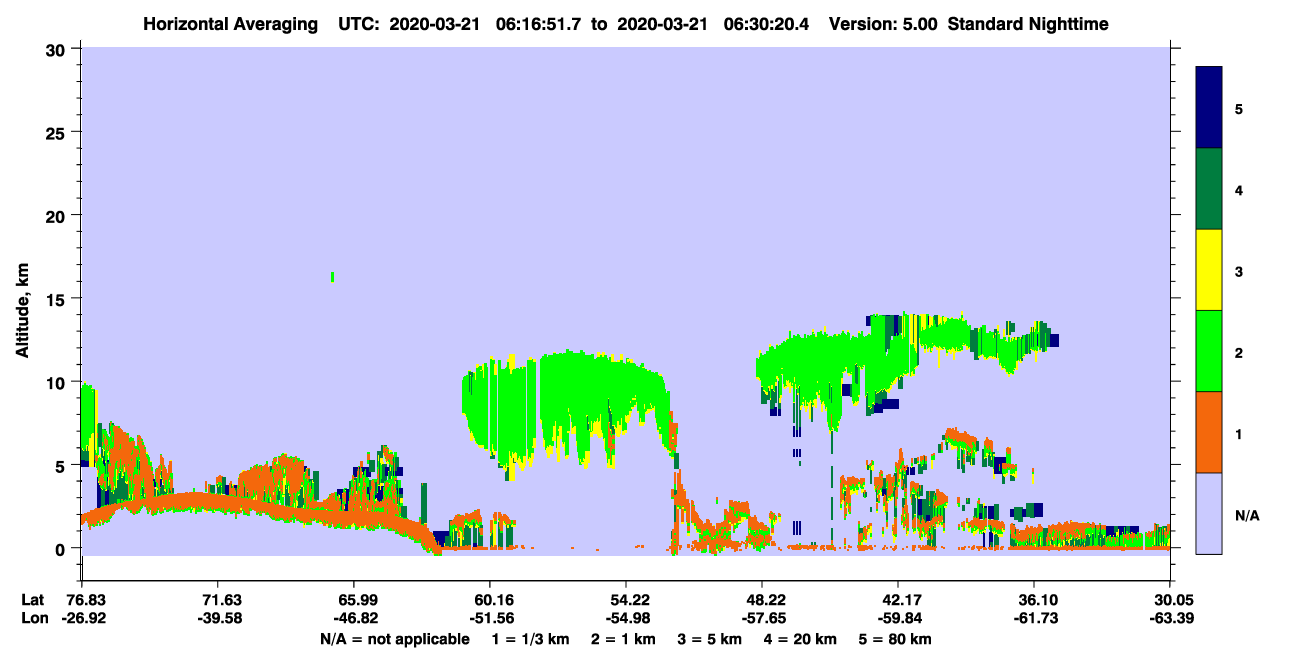1300x667 pixels.
Task: Click the y-axis tick label 15
Action: (x=58, y=299)
